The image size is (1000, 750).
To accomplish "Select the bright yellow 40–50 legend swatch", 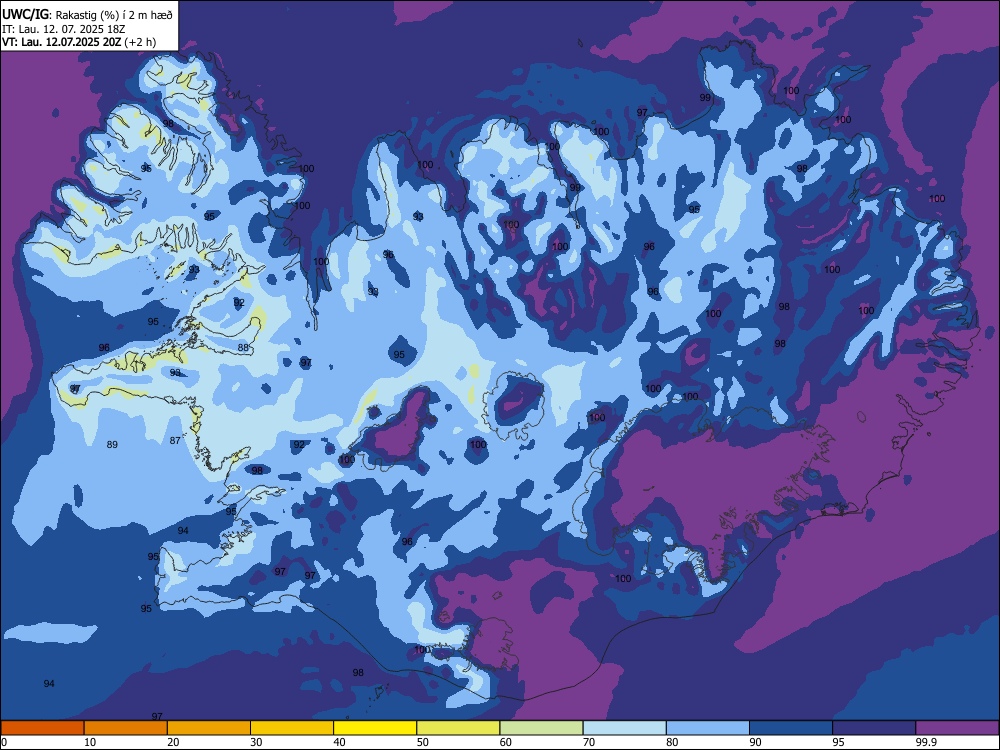I will click(375, 728).
